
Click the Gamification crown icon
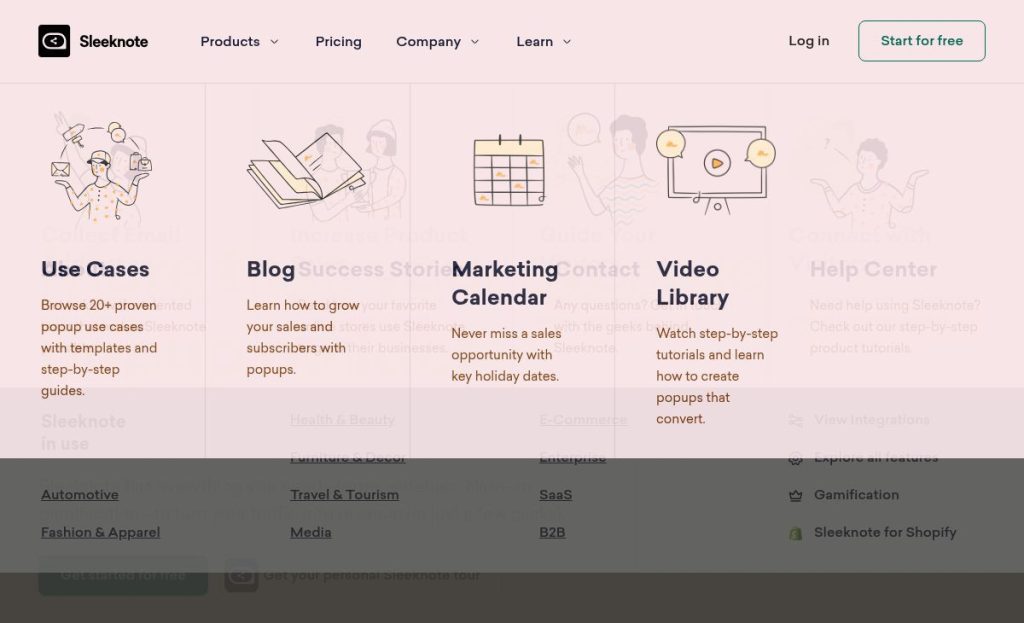(796, 495)
